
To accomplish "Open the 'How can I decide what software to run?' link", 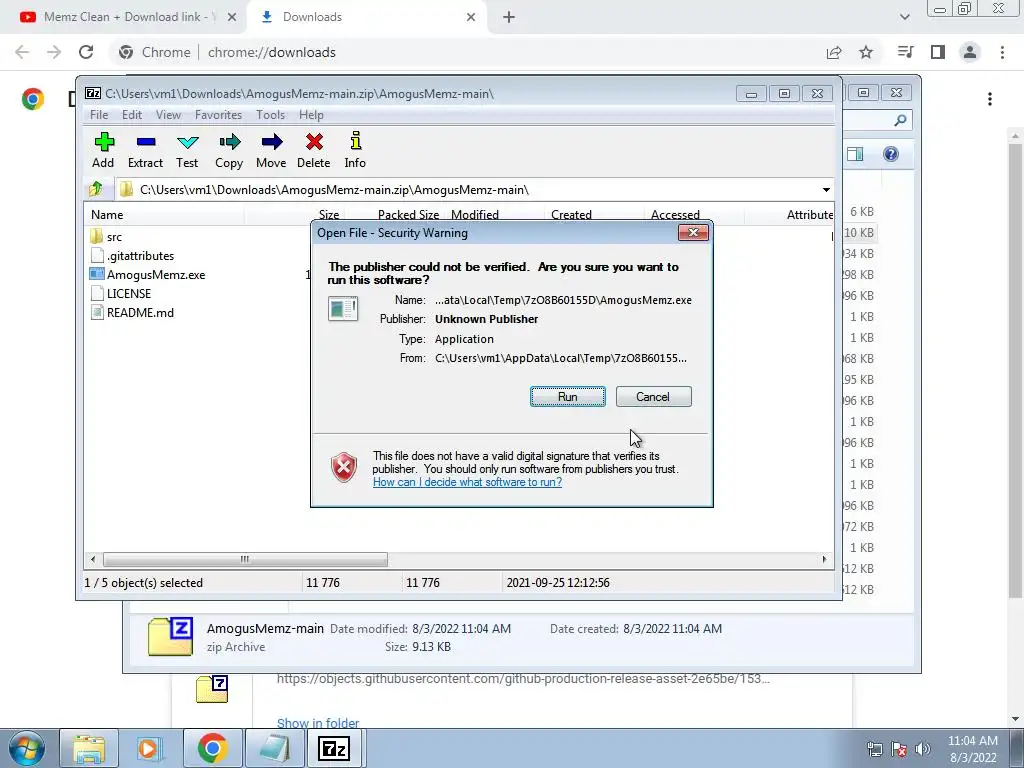I will pos(467,482).
